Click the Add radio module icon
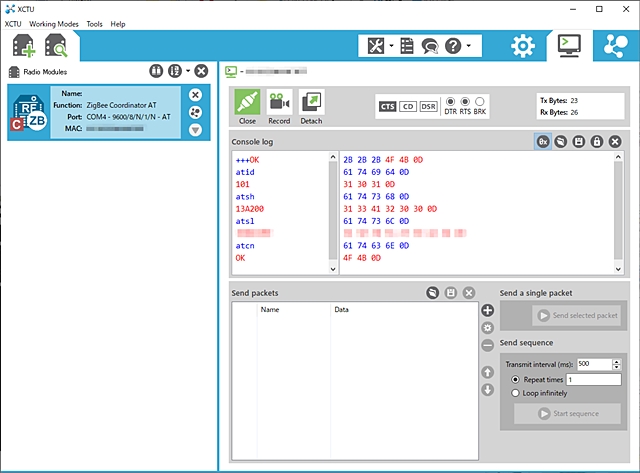 (x=23, y=45)
